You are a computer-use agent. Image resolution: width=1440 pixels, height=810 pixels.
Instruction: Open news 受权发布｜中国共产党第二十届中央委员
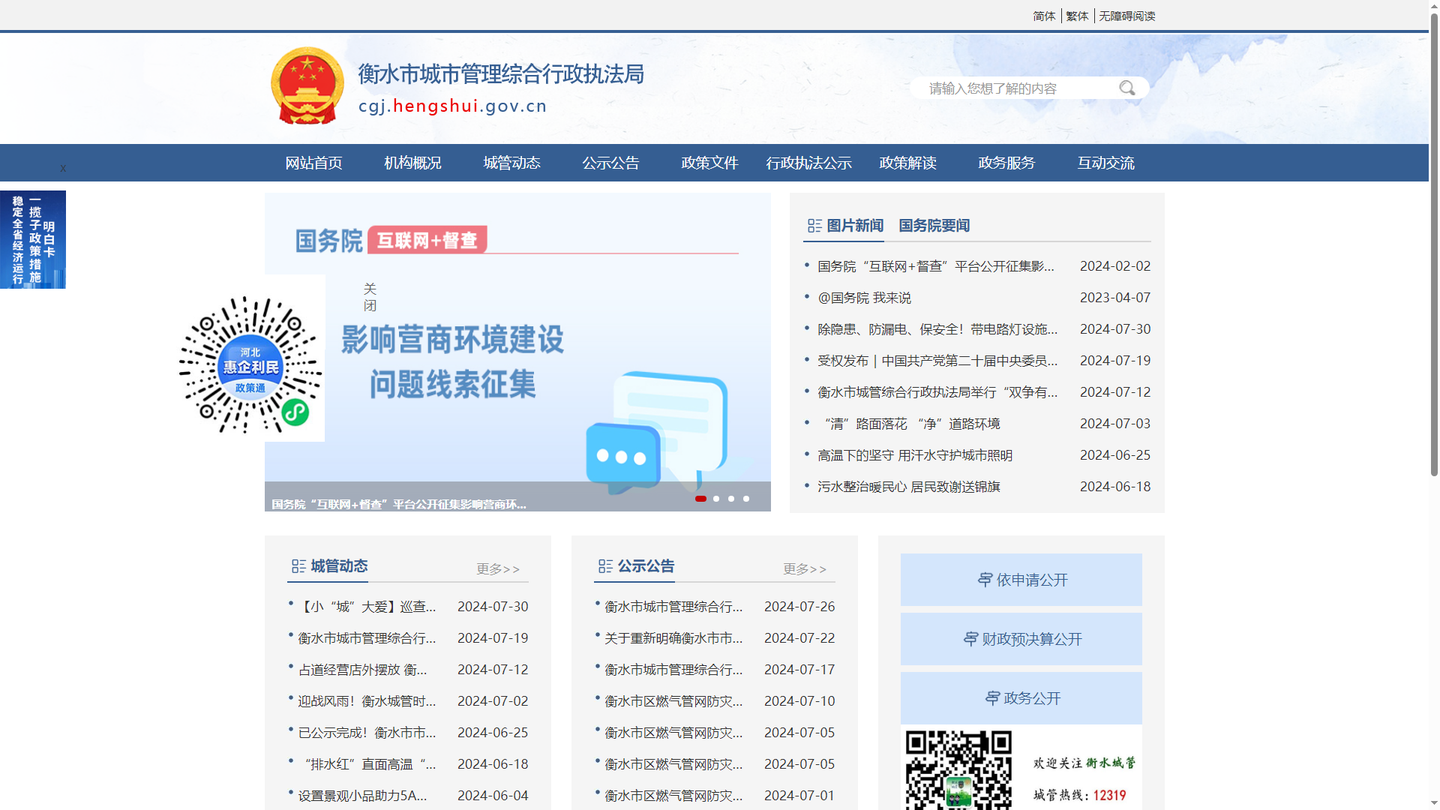[x=937, y=361]
